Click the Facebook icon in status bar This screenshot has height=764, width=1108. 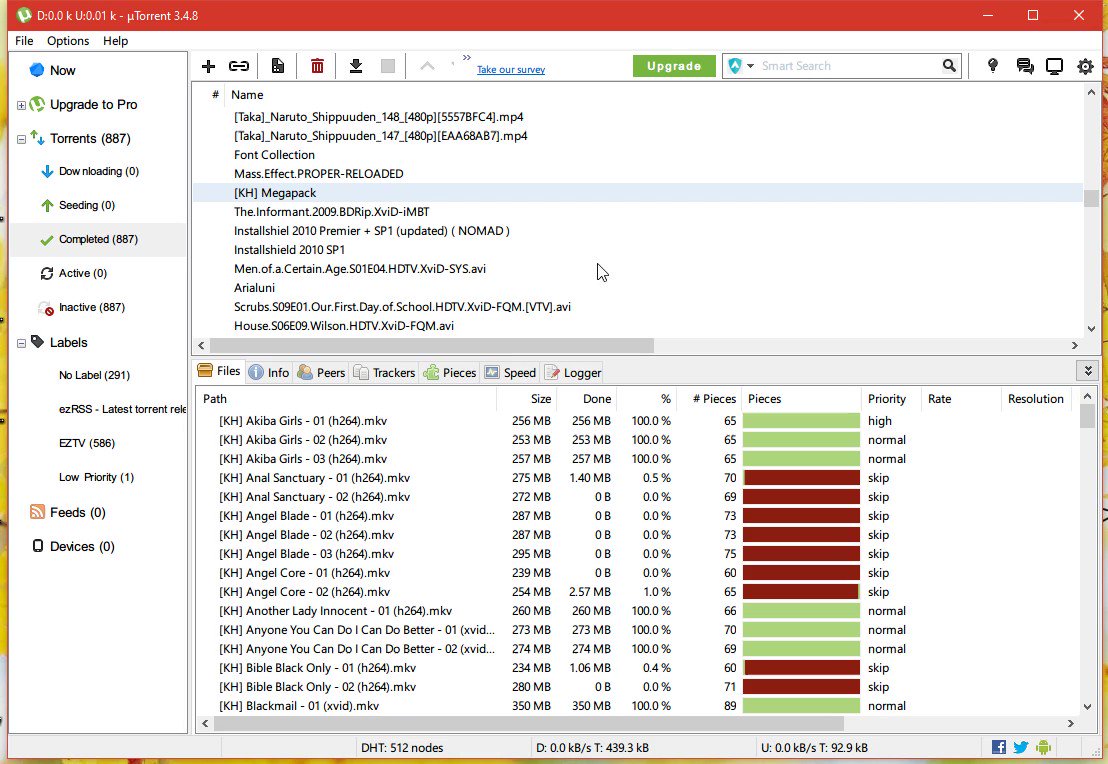point(998,747)
